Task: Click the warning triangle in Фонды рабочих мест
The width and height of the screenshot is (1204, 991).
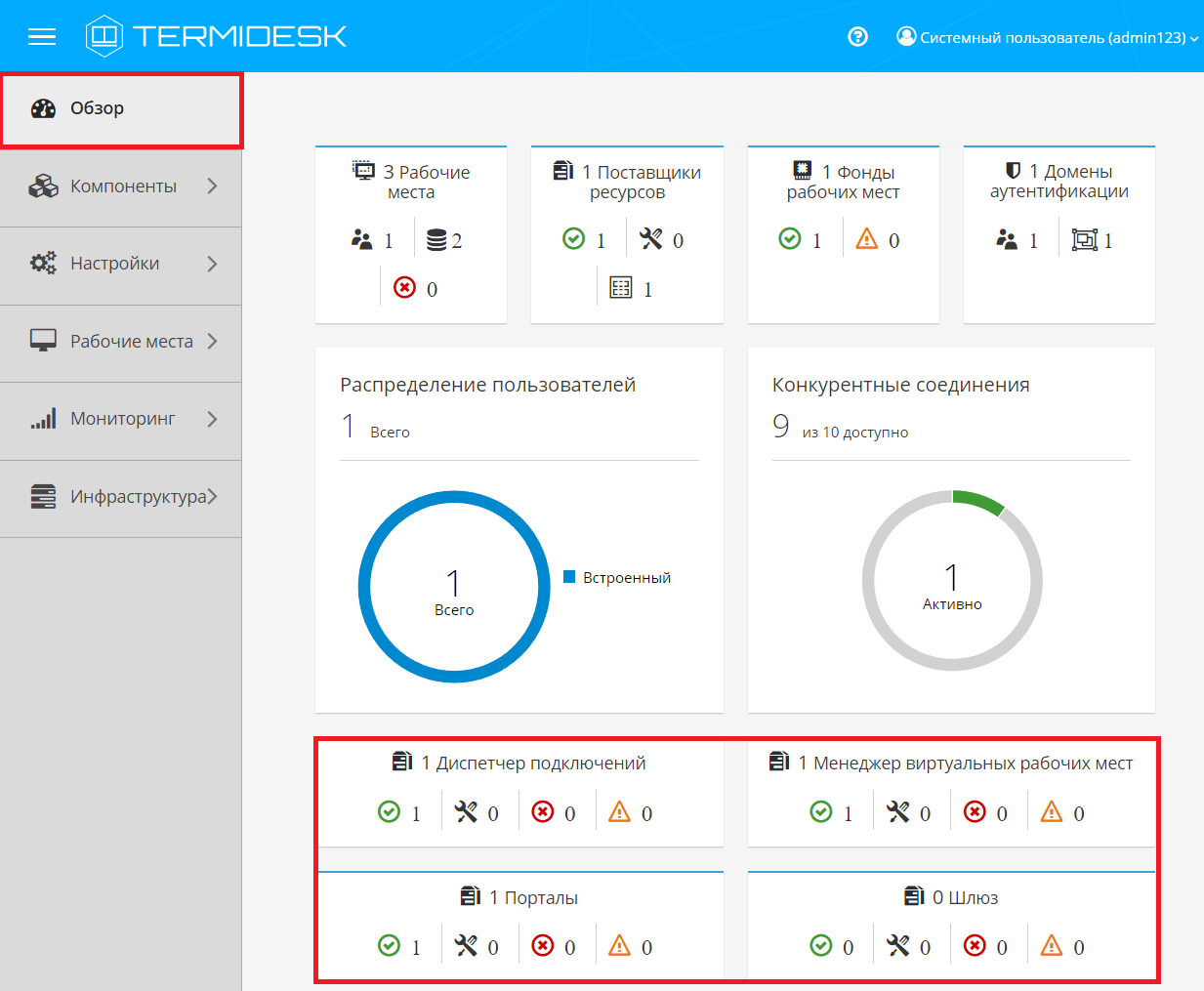Action: (867, 239)
